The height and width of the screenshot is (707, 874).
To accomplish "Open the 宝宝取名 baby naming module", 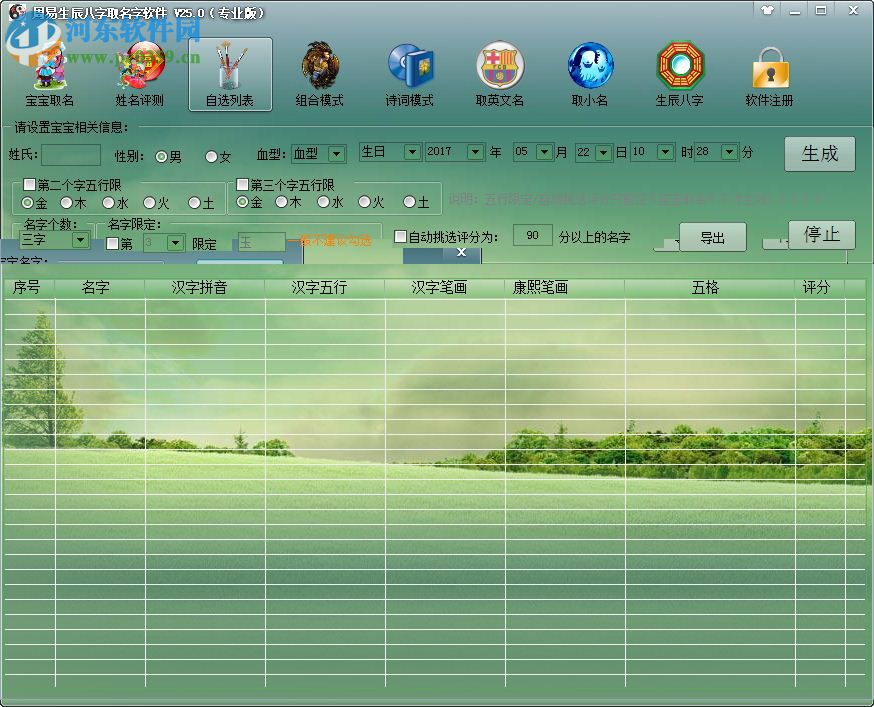I will coord(50,75).
